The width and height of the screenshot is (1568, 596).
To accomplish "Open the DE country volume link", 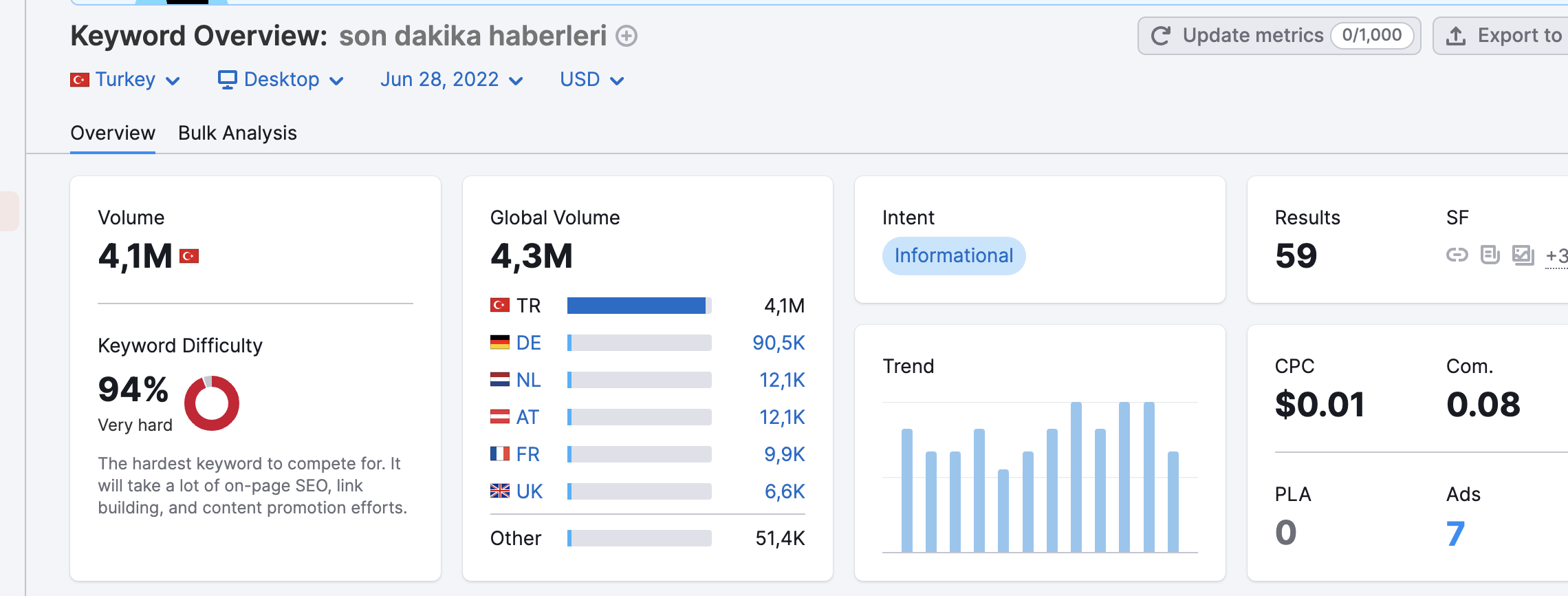I will (x=528, y=343).
